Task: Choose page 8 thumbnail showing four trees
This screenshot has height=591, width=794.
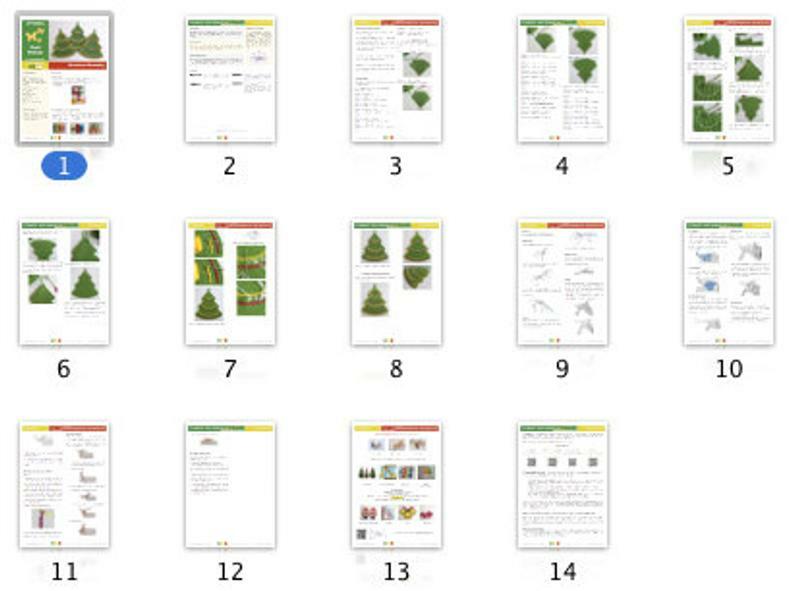Action: point(396,282)
